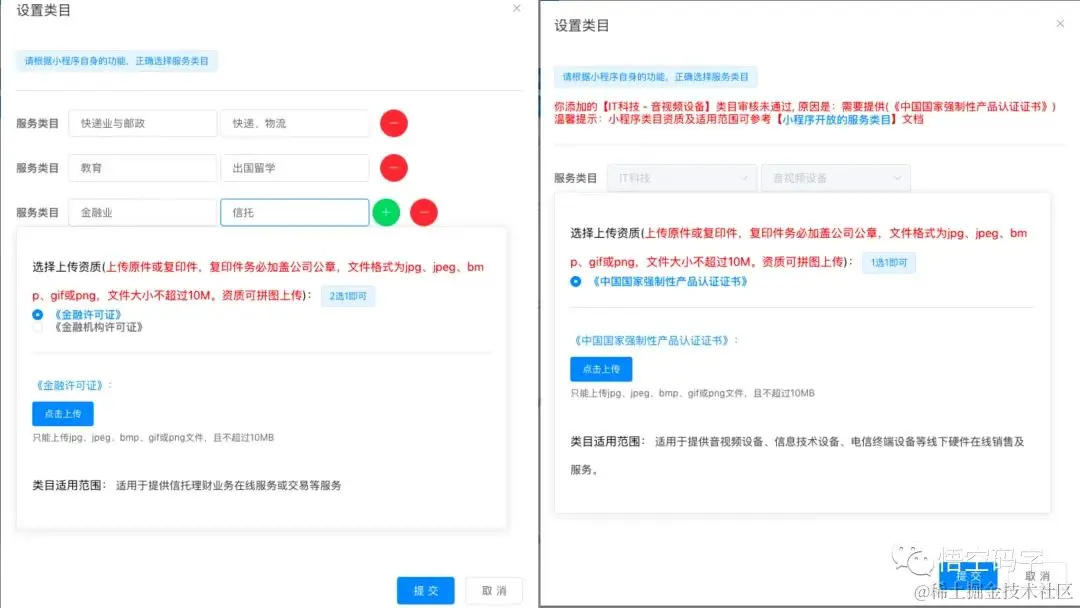
Task: Click the 信托 category input field
Action: 294,212
